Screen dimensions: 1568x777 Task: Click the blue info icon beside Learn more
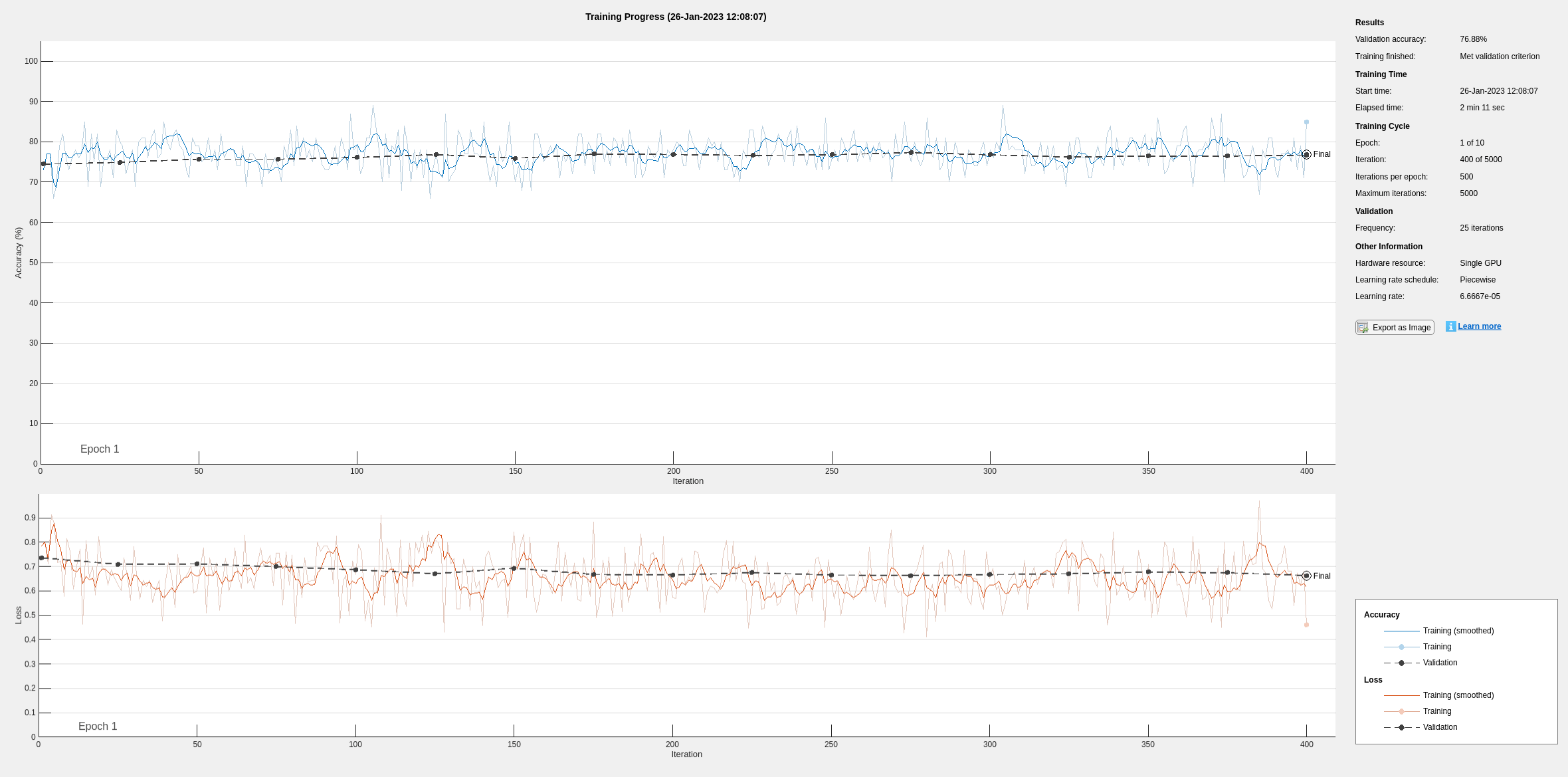[1450, 326]
